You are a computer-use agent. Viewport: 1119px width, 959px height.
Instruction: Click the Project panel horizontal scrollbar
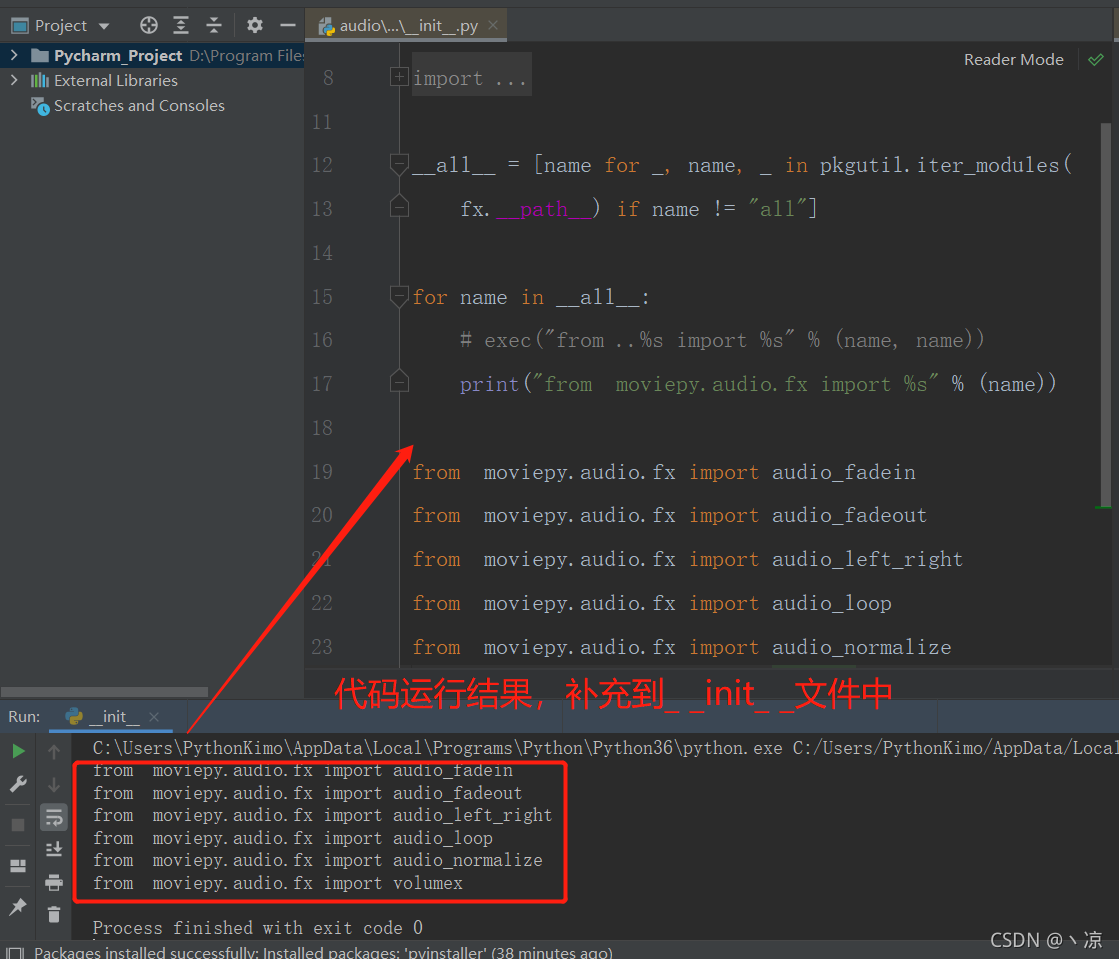point(105,691)
